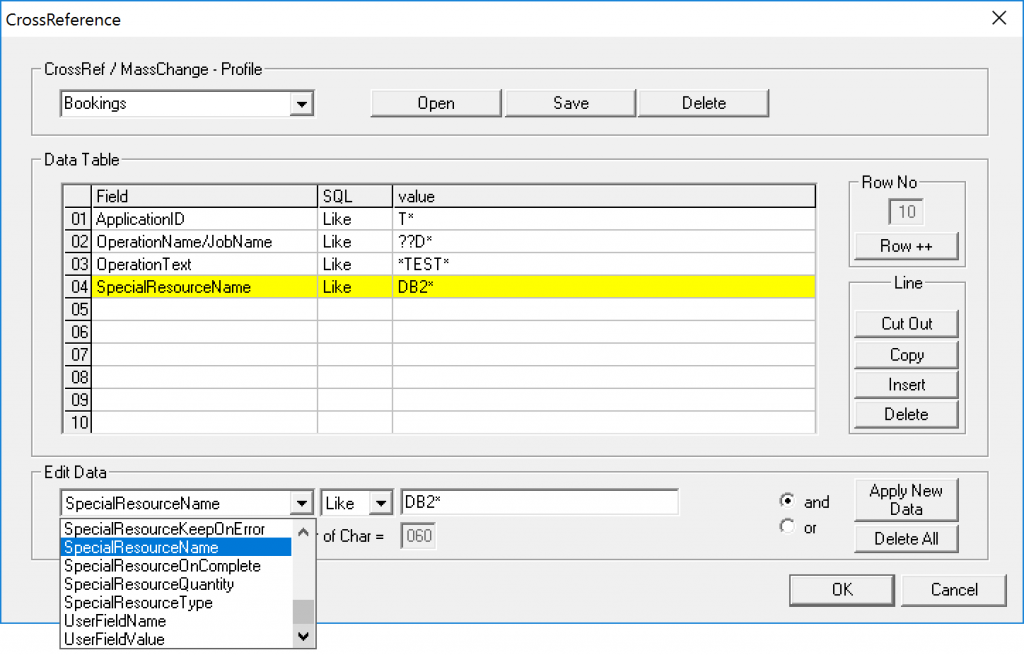
Task: Cut Out the selected line
Action: click(905, 323)
